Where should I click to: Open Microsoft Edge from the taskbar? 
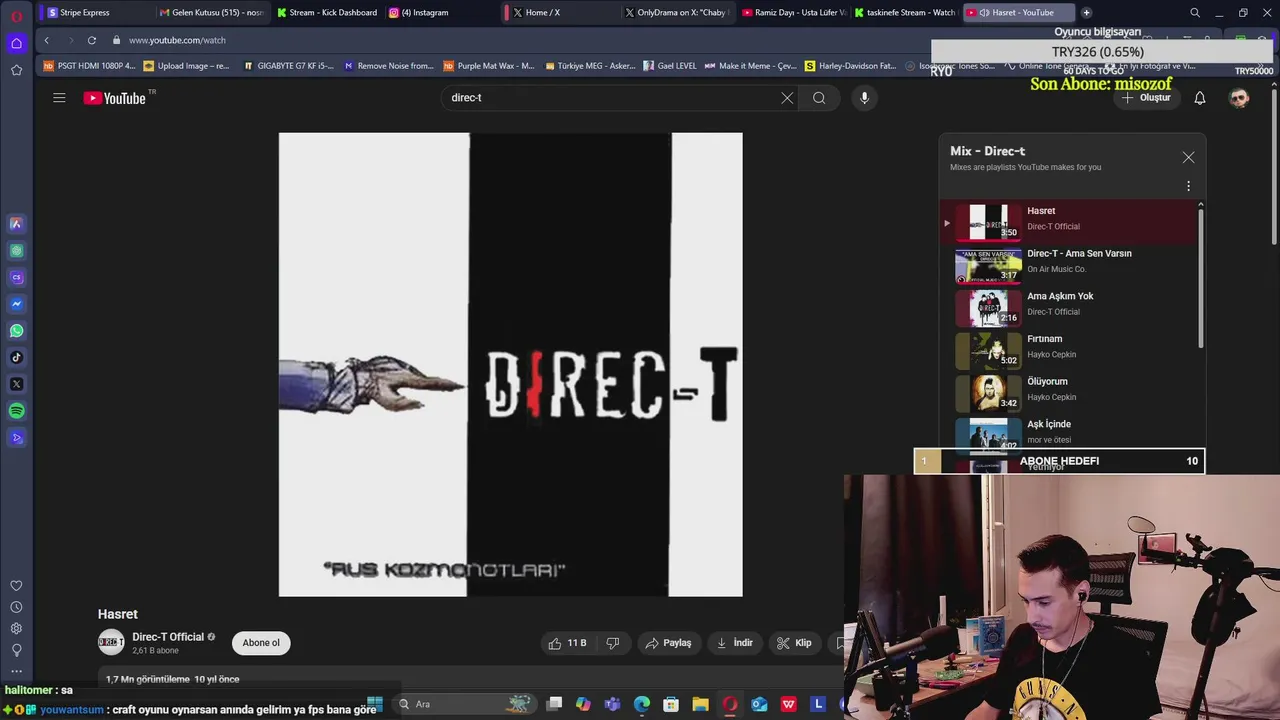click(642, 704)
